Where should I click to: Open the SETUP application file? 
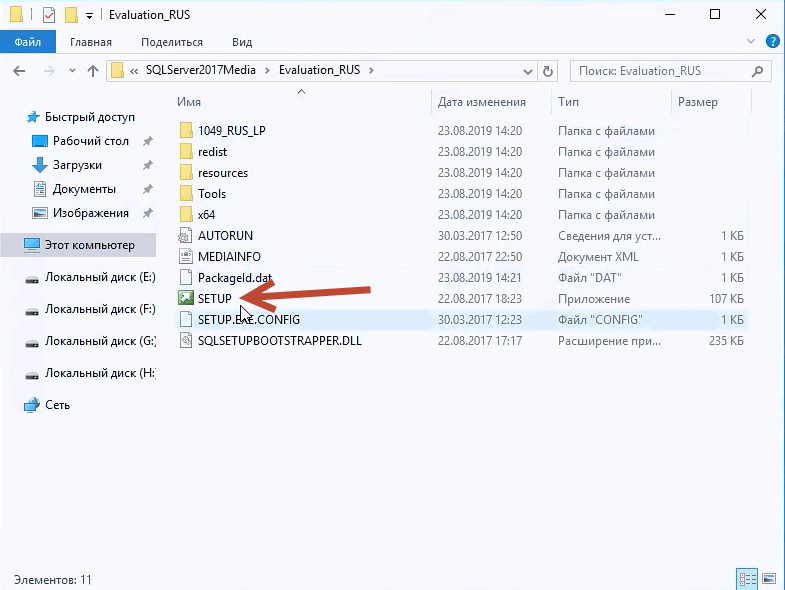point(214,299)
